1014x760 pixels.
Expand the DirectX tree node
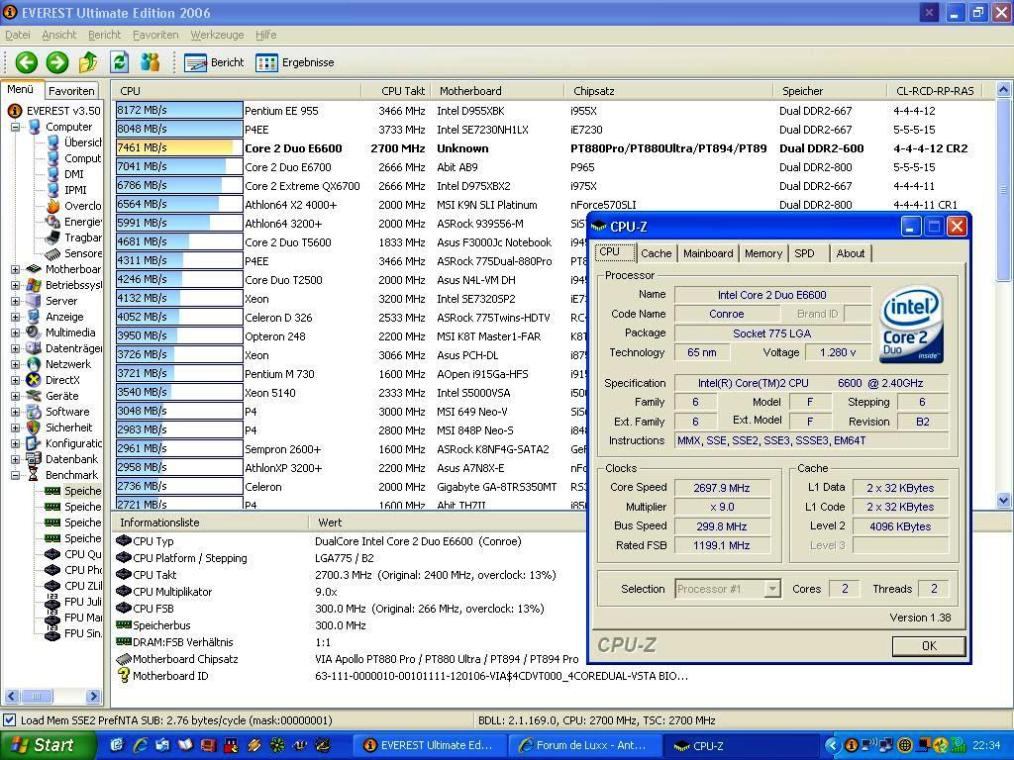[x=15, y=380]
